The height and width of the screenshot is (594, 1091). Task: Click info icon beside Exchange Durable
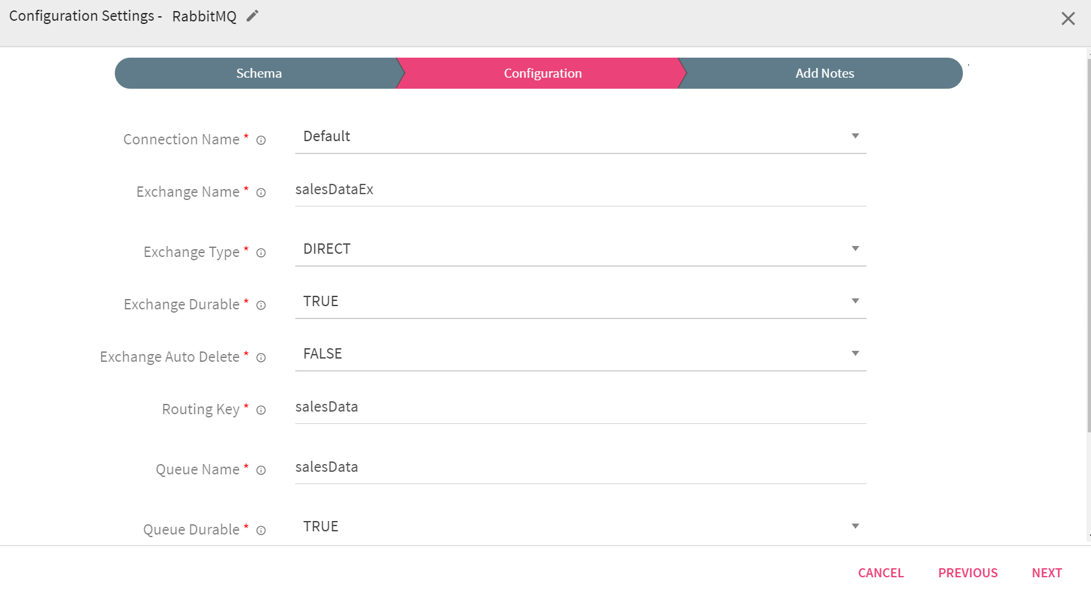261,305
